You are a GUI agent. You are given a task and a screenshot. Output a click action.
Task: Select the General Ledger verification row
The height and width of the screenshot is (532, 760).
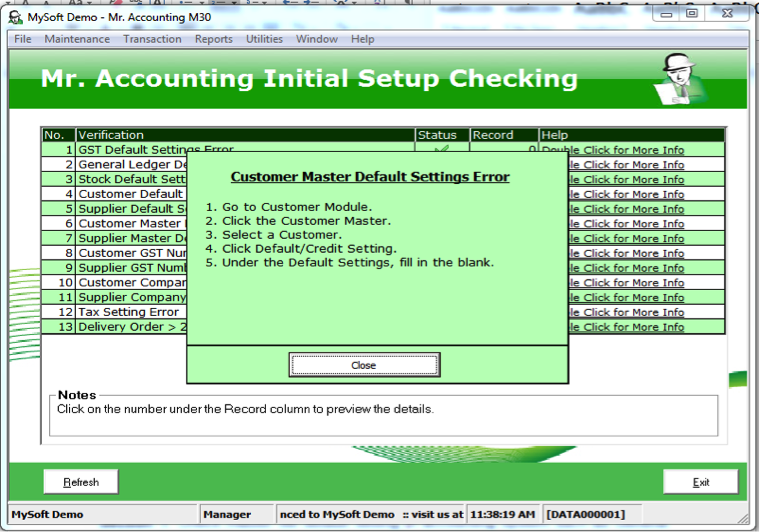132,165
